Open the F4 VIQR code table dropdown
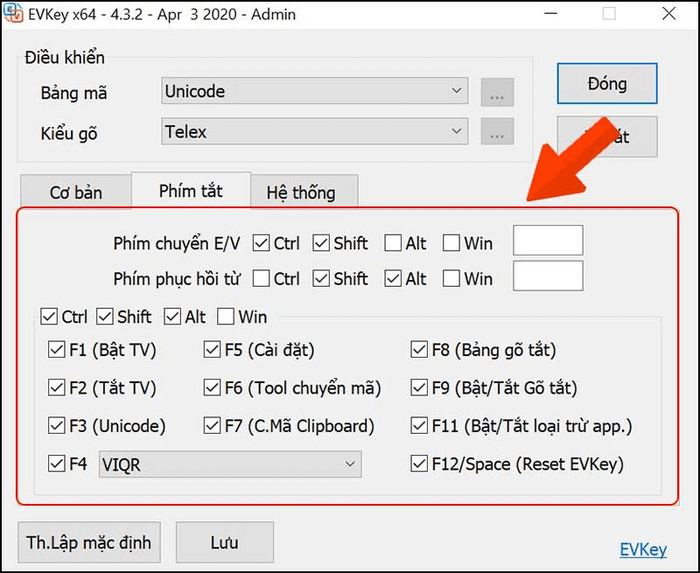 click(230, 464)
